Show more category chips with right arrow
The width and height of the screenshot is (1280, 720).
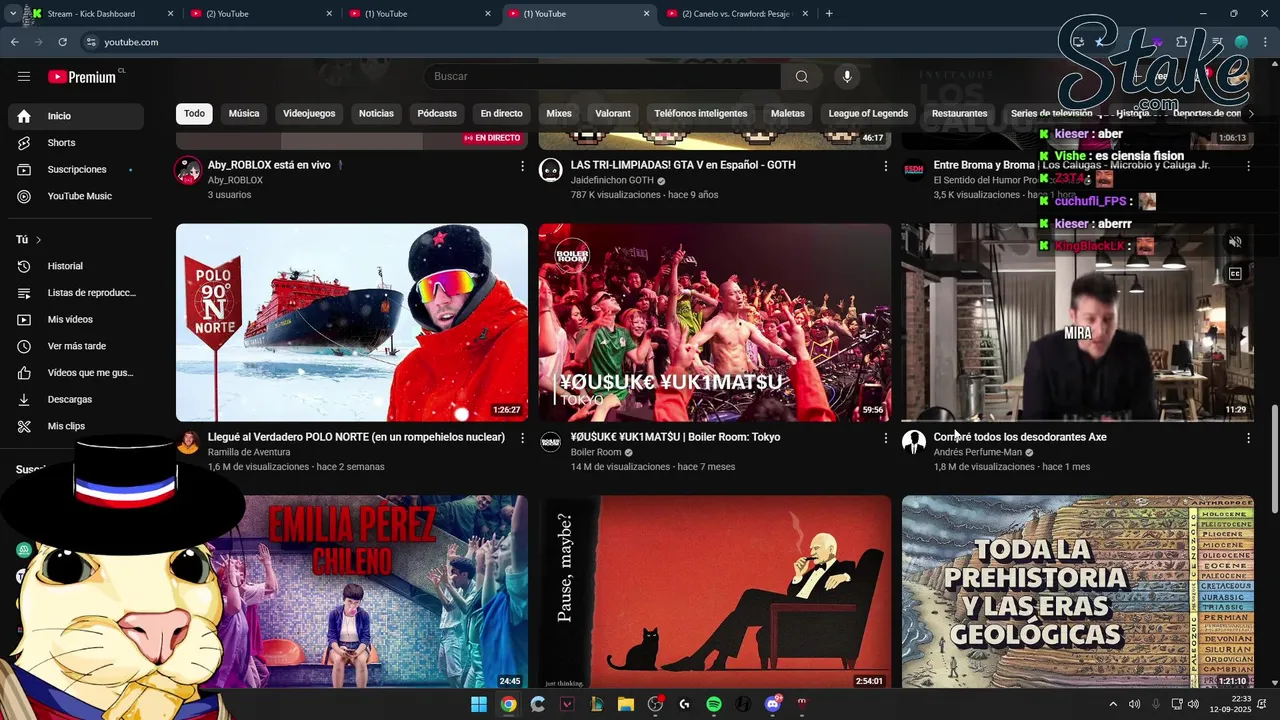point(1250,114)
